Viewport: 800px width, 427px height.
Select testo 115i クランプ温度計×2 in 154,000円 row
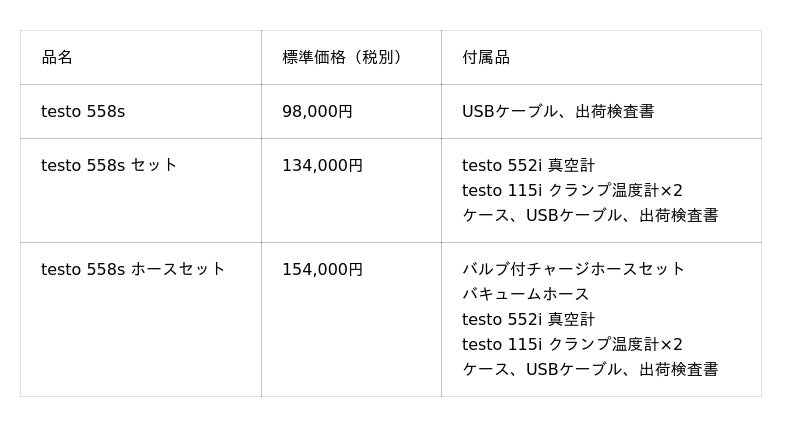[x=572, y=345]
